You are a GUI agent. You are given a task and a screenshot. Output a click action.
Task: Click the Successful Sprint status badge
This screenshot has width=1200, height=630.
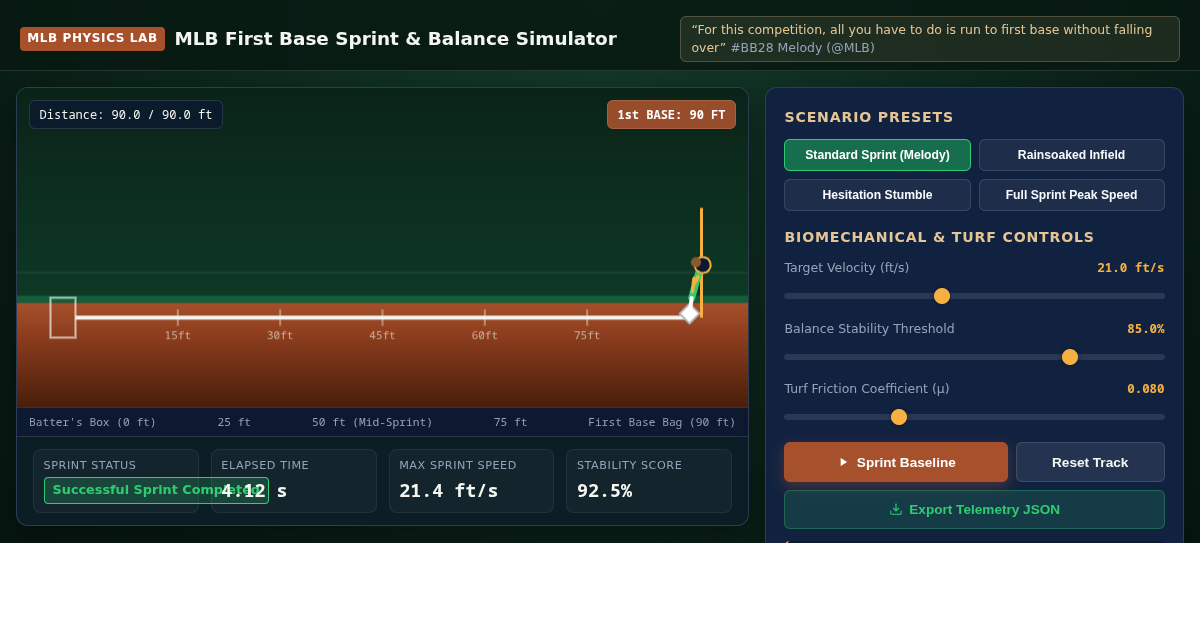(156, 490)
